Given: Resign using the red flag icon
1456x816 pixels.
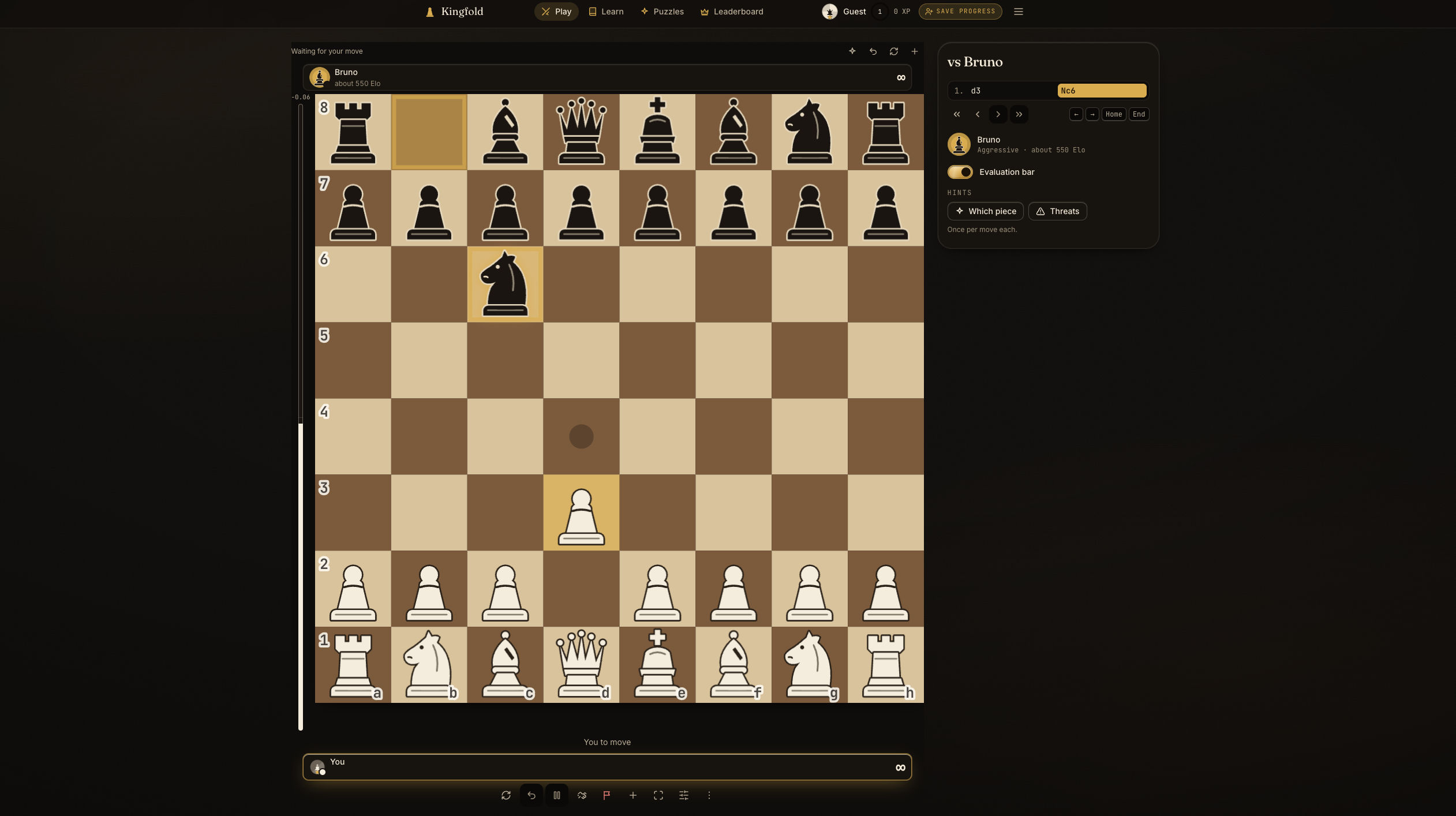Looking at the screenshot, I should tap(607, 795).
